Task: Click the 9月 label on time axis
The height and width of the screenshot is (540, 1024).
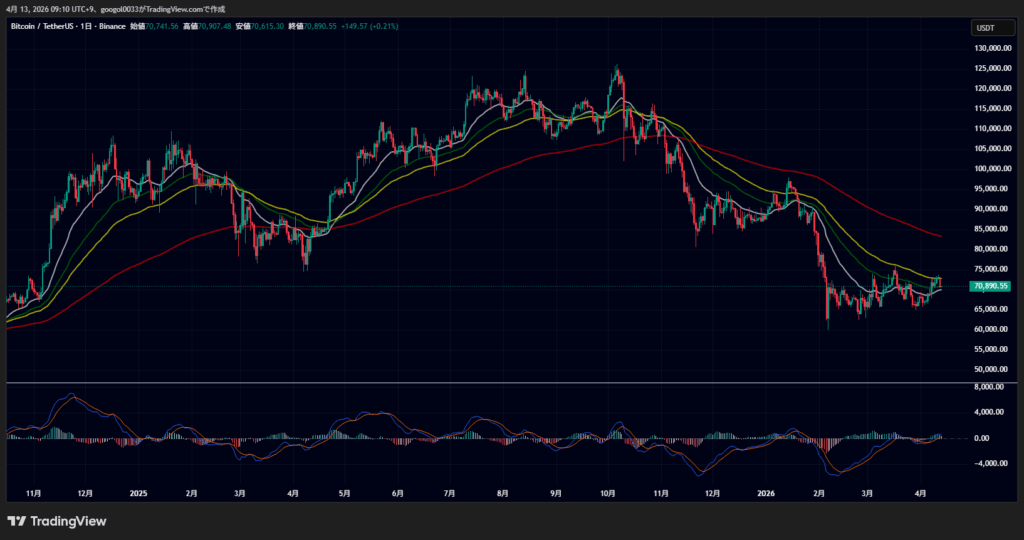Action: click(555, 494)
